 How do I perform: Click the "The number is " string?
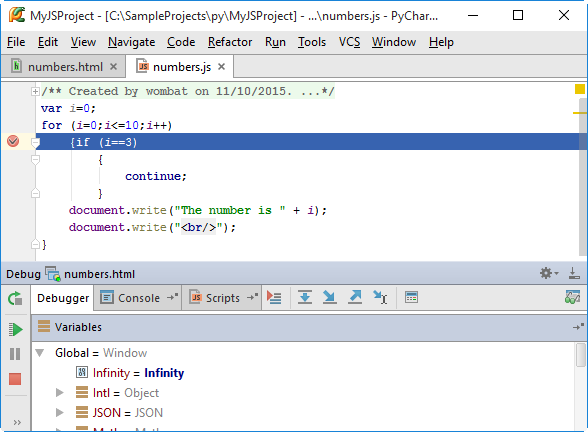point(230,210)
